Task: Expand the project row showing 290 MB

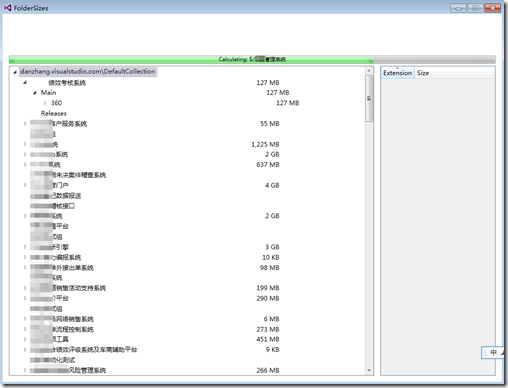Action: pos(25,298)
